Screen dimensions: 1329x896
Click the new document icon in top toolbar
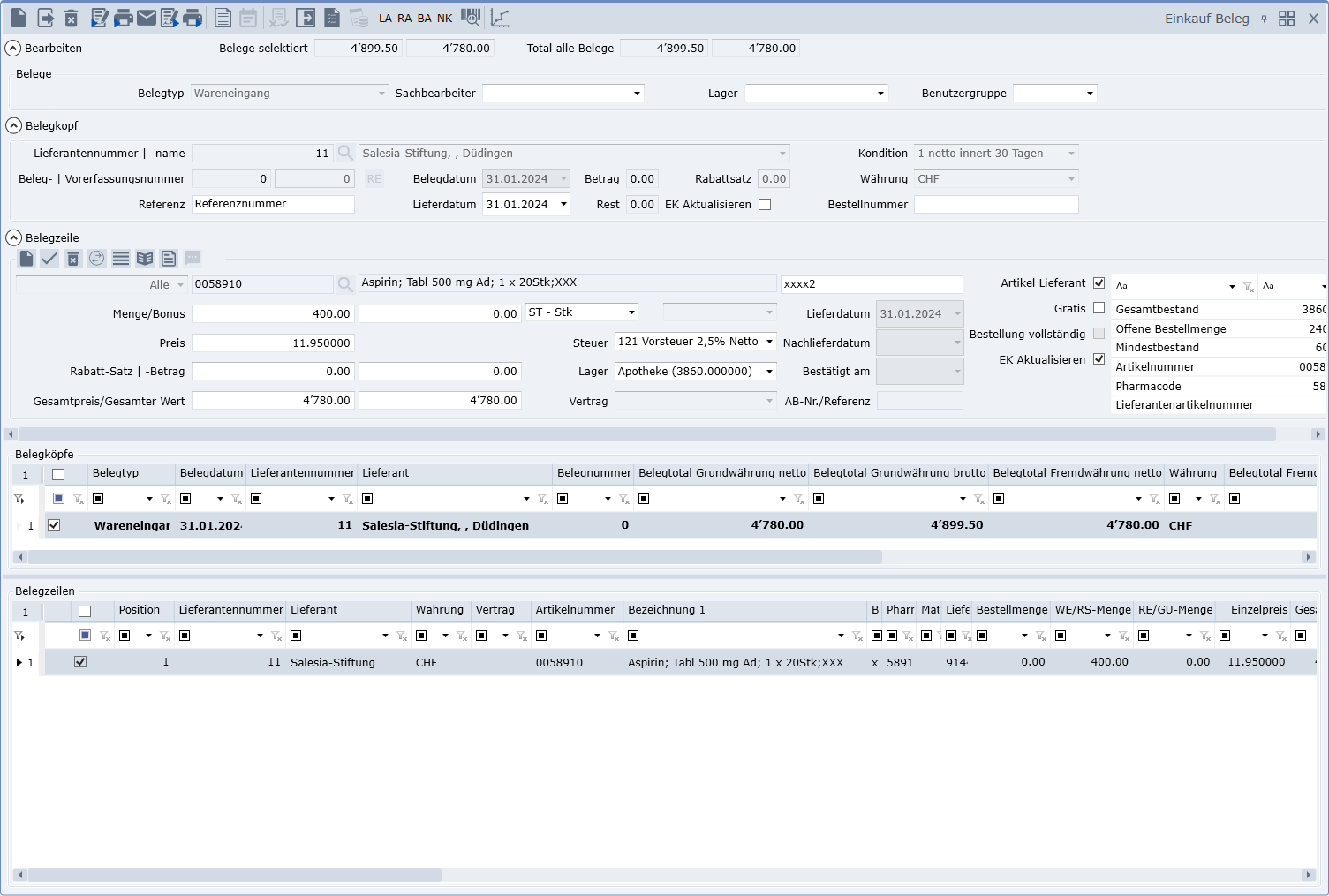click(x=19, y=18)
